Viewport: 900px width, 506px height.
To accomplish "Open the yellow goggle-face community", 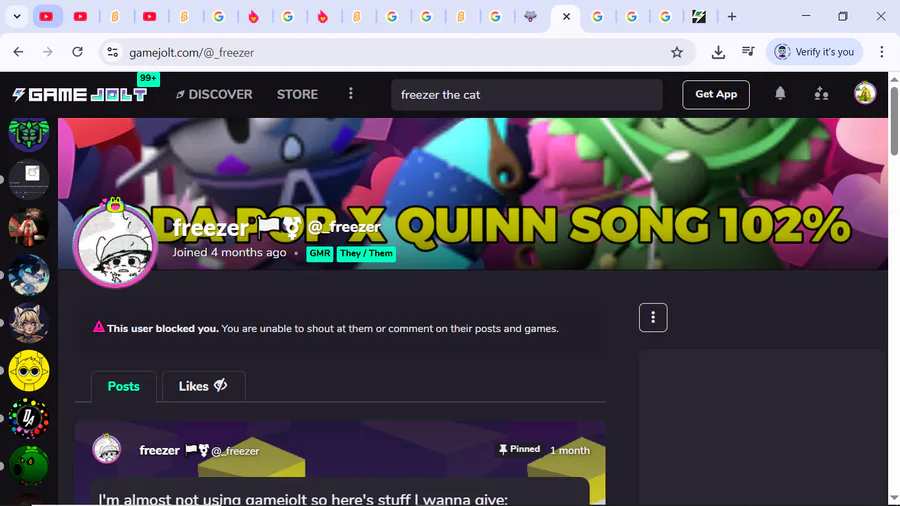I will coord(29,371).
